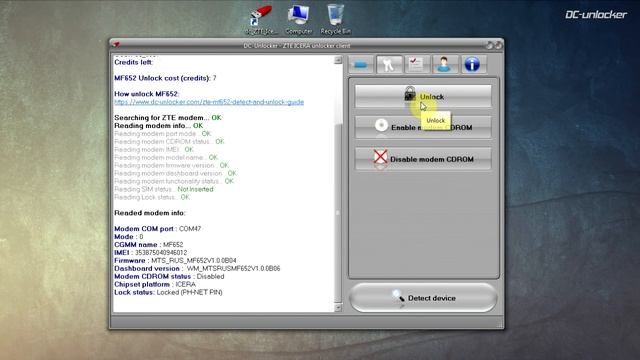Click the 'How unlock MF652:' heading

coord(147,94)
